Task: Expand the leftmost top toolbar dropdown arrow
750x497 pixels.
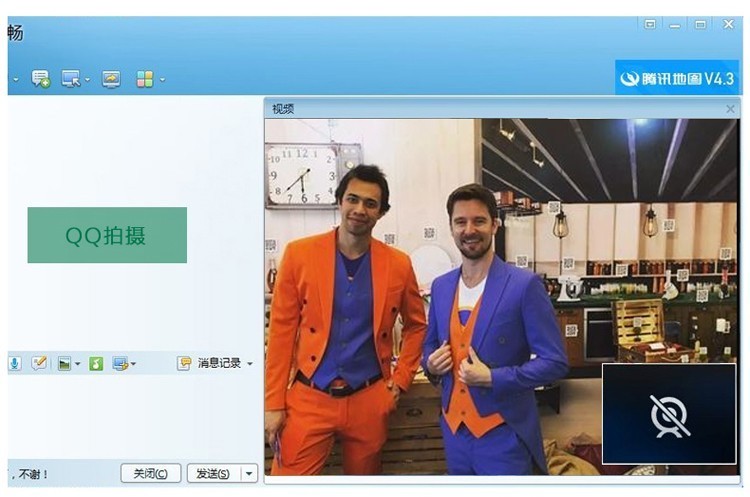Action: [x=16, y=79]
